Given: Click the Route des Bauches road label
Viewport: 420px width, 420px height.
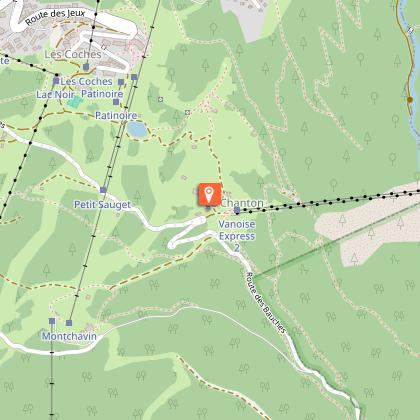Looking at the screenshot, I should (266, 303).
